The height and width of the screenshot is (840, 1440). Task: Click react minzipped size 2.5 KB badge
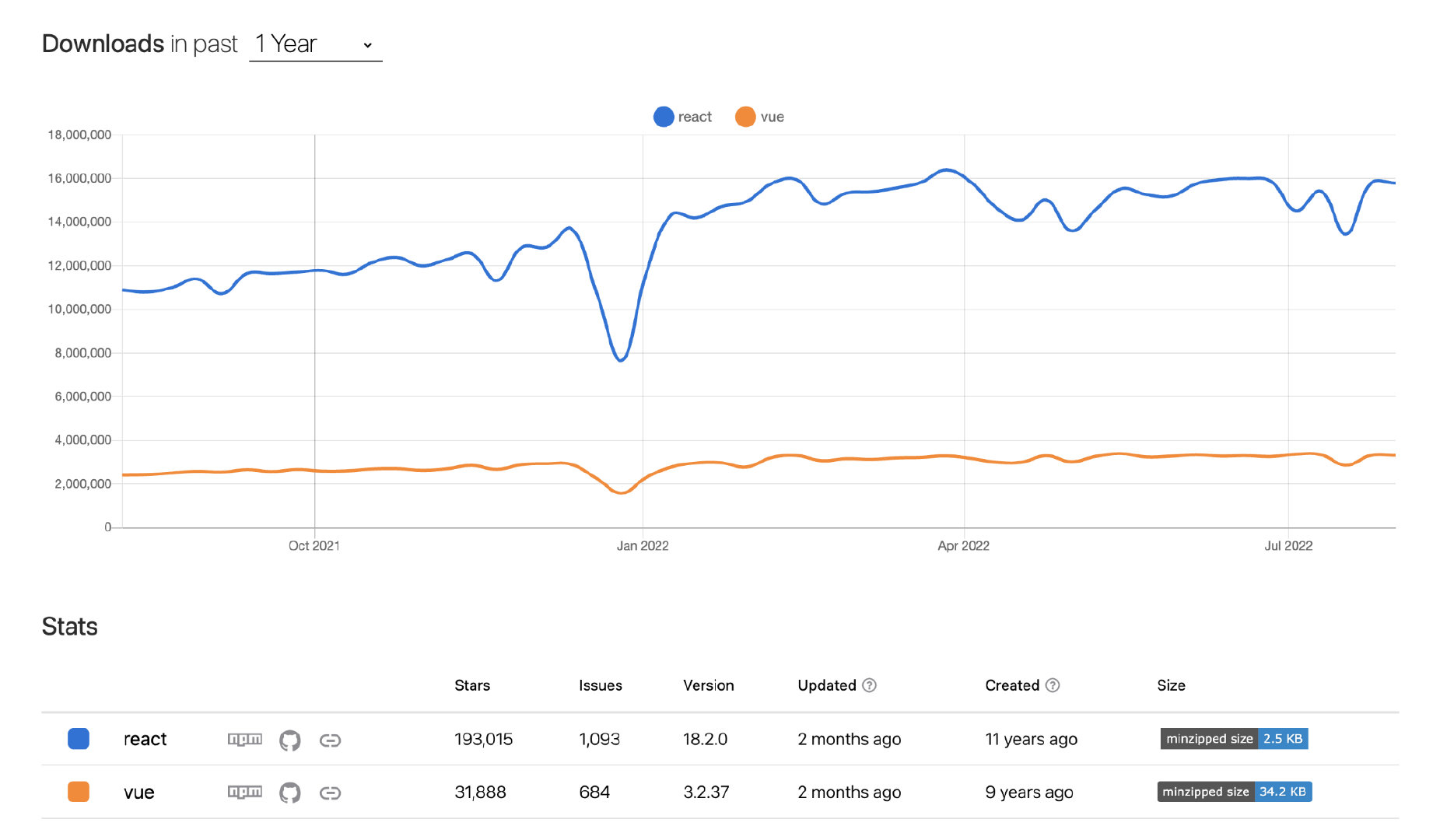click(x=1234, y=738)
